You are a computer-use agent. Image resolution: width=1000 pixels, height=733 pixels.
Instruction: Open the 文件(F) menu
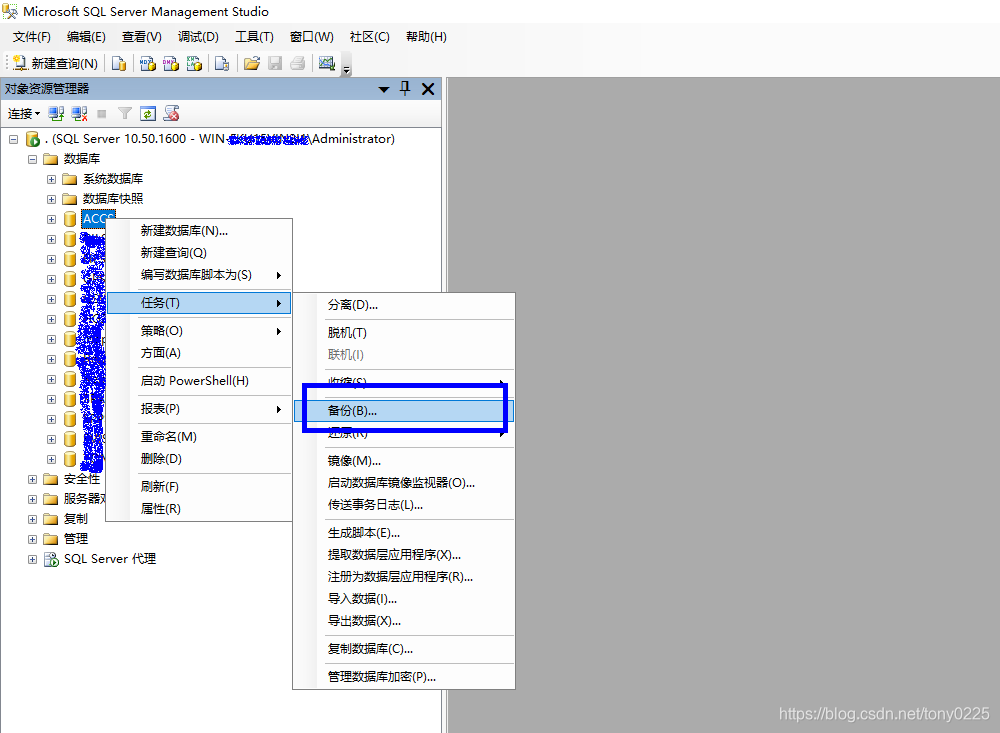(31, 37)
